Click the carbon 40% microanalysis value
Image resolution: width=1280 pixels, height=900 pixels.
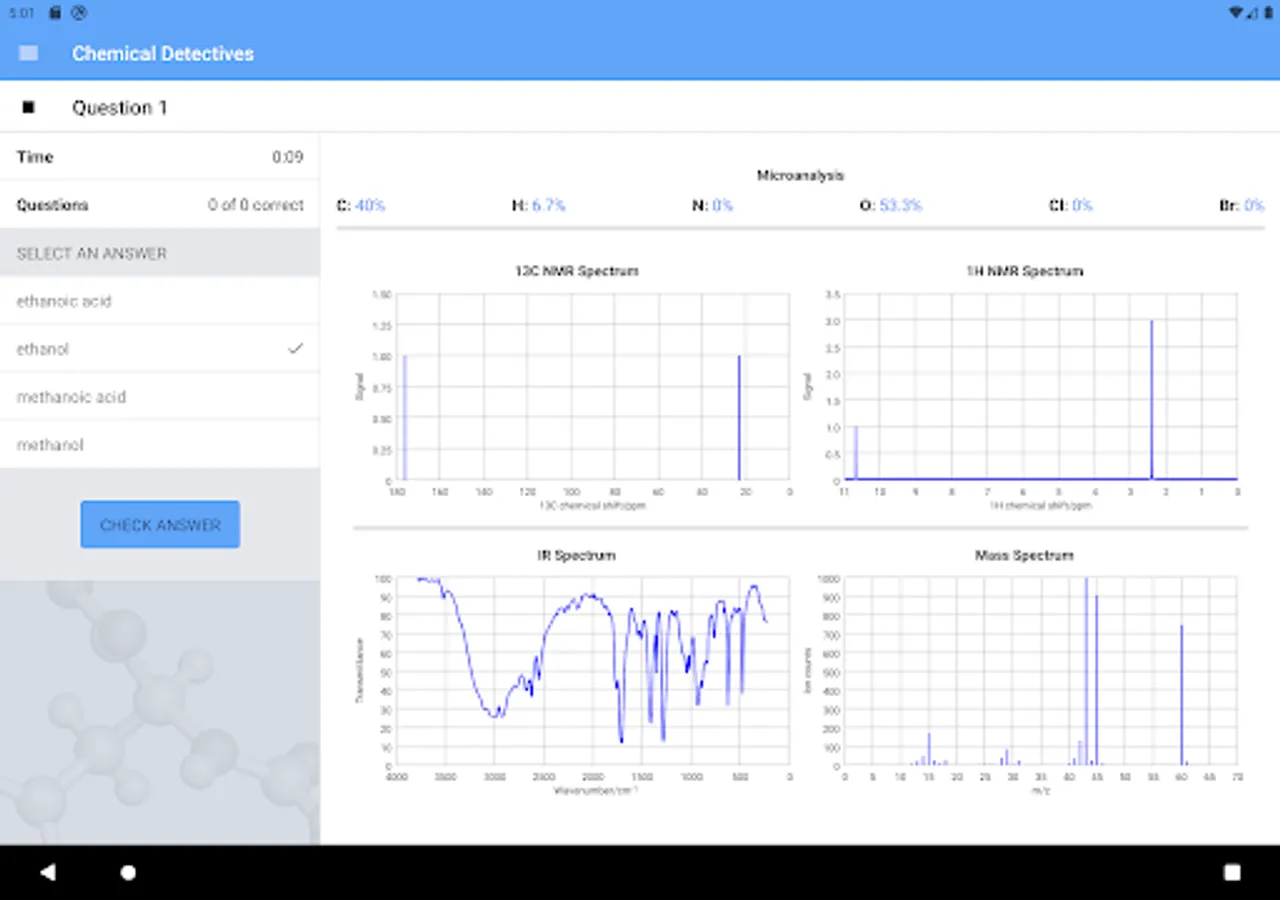pos(370,205)
